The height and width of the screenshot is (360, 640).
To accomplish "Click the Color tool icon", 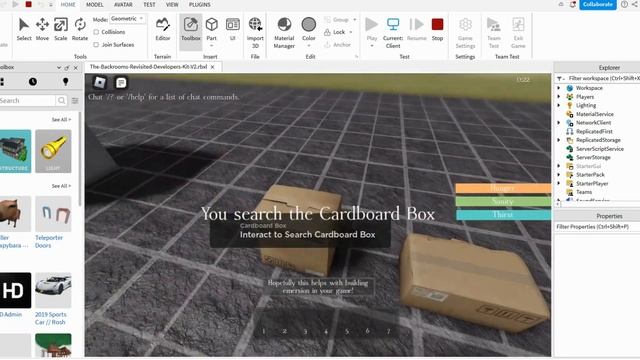I will (x=309, y=24).
